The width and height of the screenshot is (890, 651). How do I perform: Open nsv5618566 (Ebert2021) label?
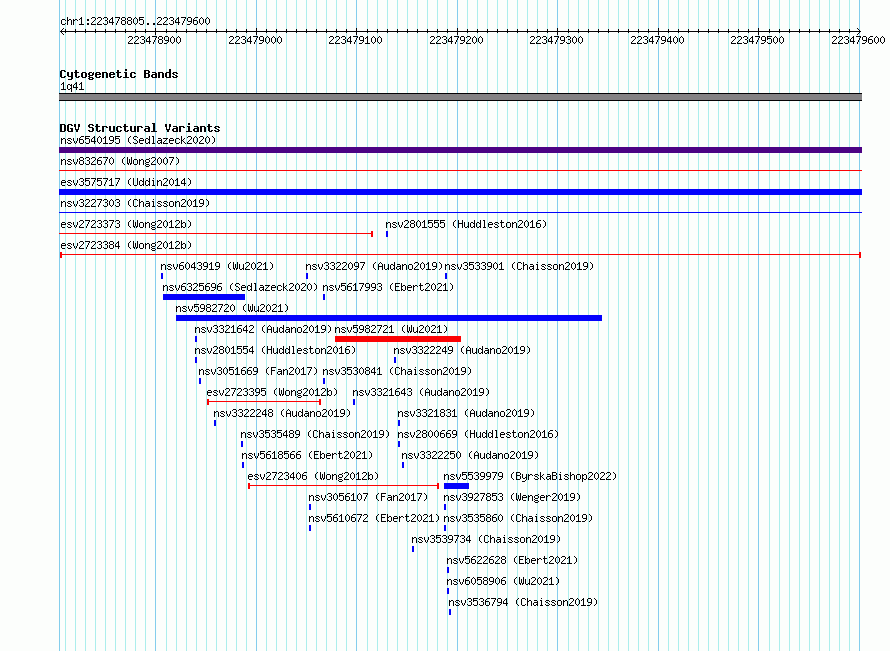click(x=307, y=455)
